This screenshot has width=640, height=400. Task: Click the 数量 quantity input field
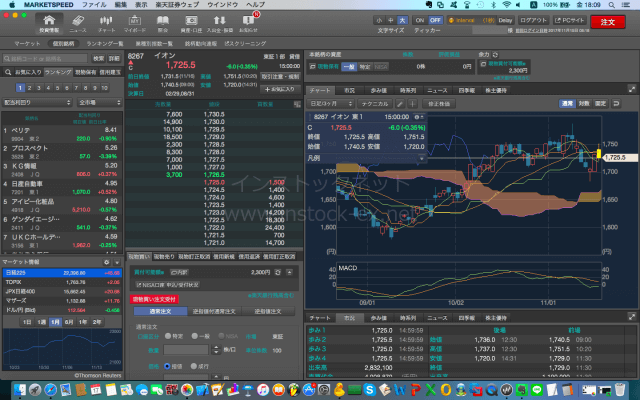click(x=186, y=350)
